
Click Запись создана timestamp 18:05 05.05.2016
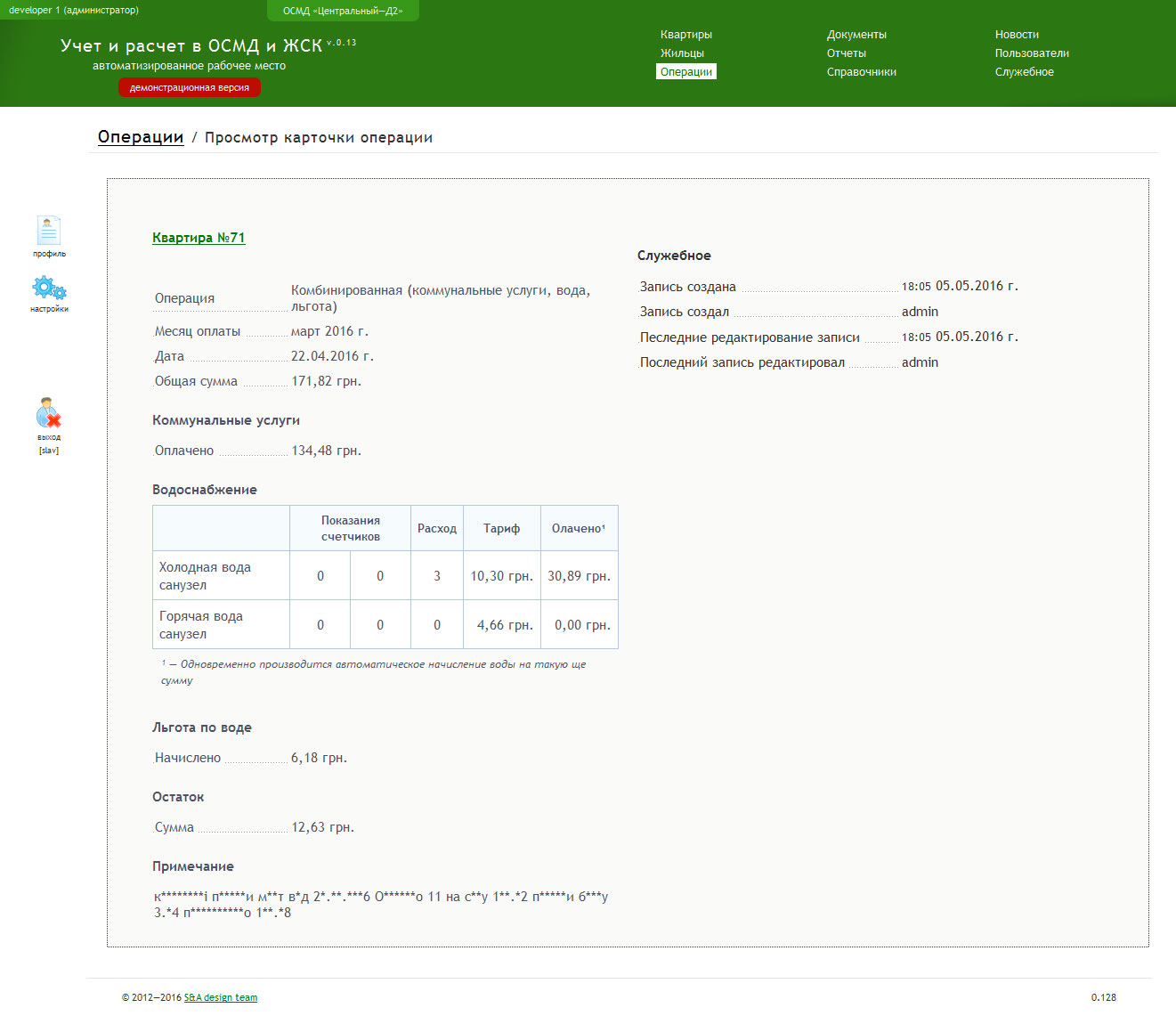pos(960,286)
